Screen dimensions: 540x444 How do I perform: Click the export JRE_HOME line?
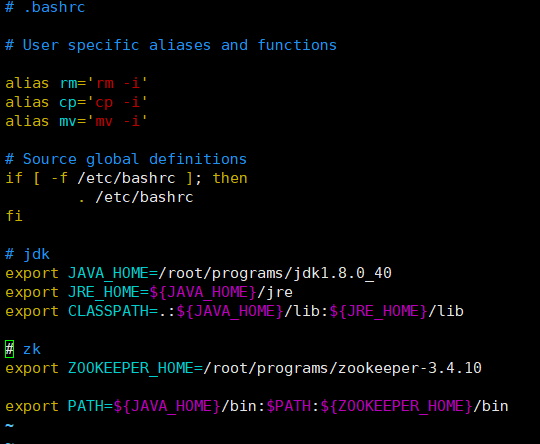pyautogui.click(x=149, y=292)
